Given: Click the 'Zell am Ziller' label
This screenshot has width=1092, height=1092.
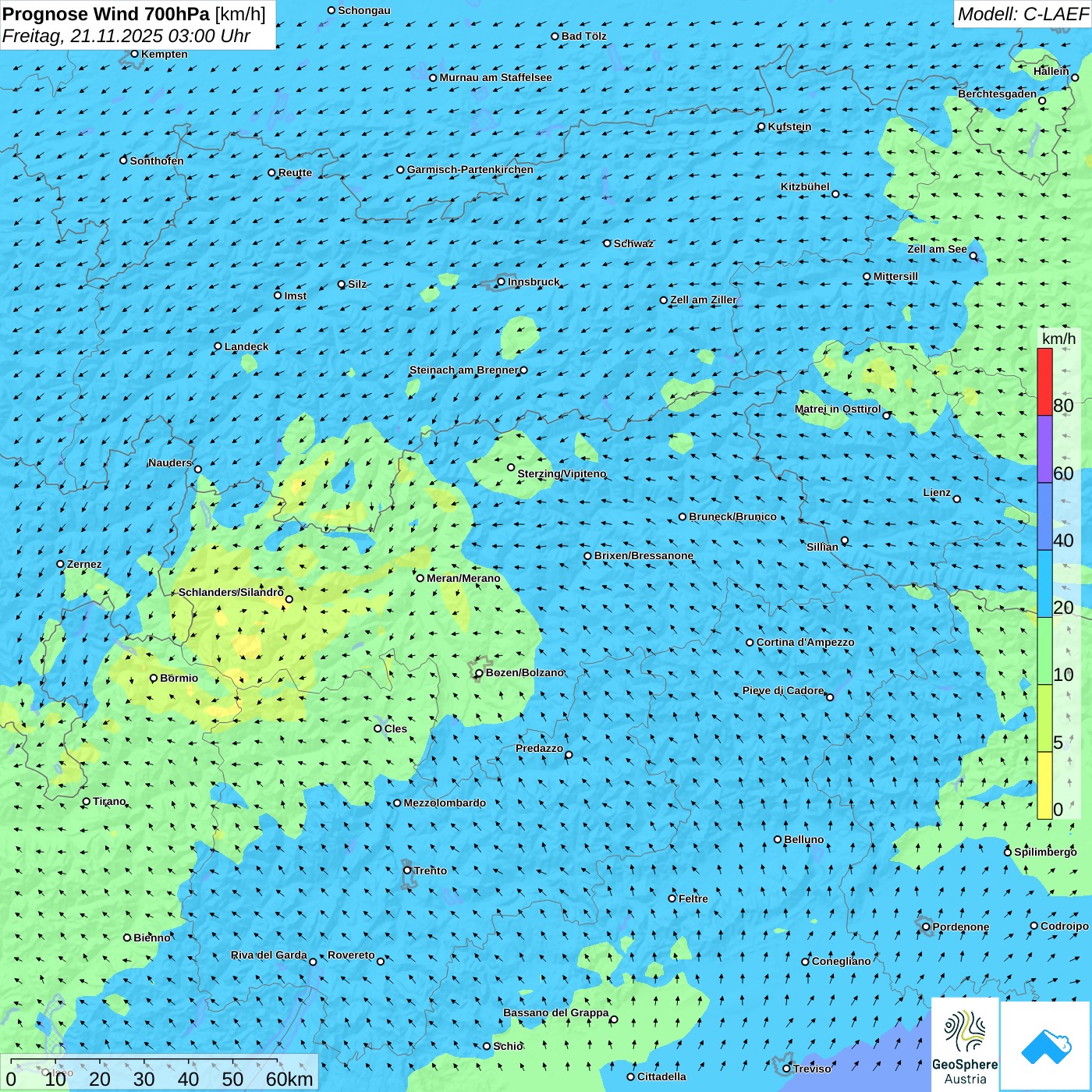Looking at the screenshot, I should click(x=703, y=300).
